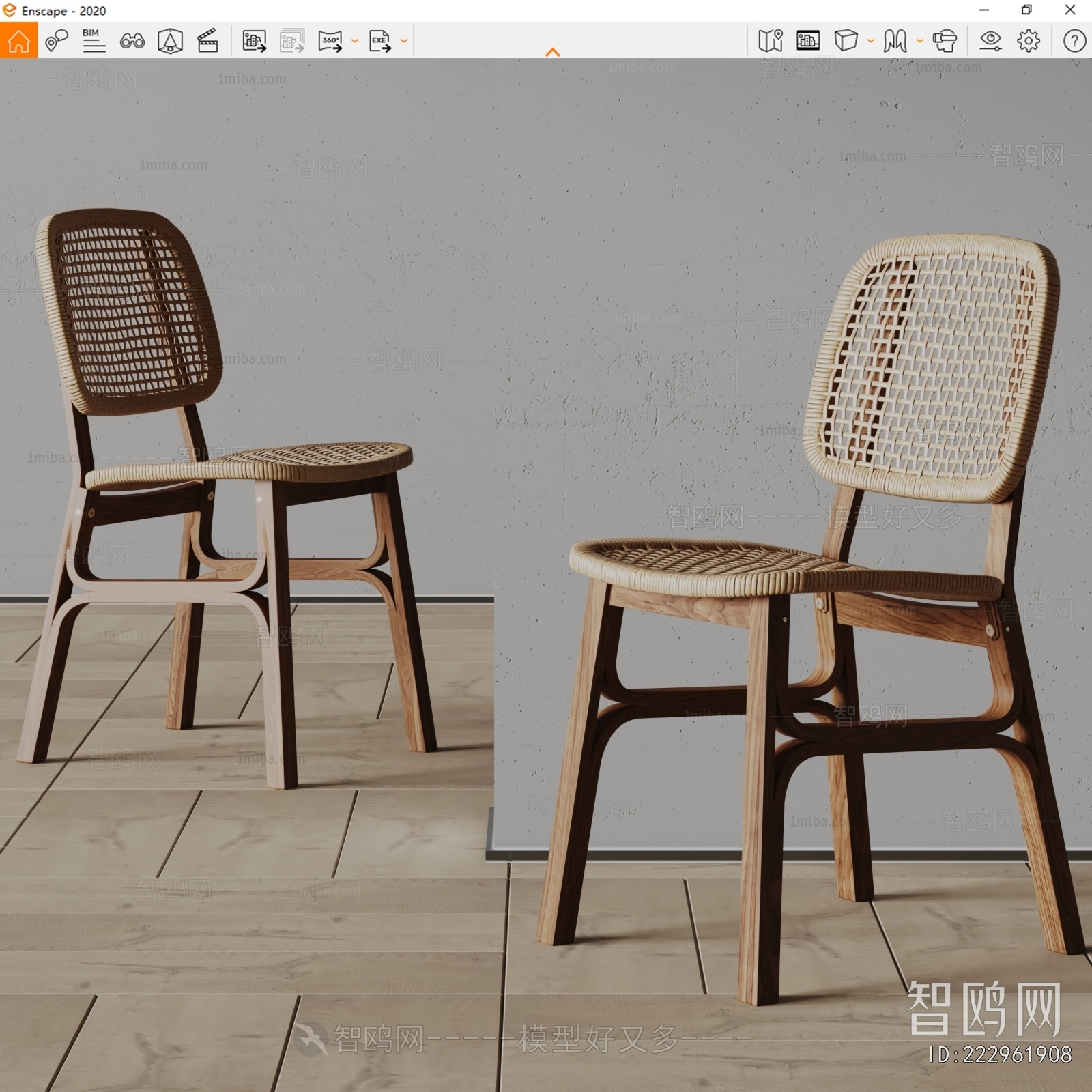Expand the 360 panorama dropdown arrow
This screenshot has width=1092, height=1092.
355,41
